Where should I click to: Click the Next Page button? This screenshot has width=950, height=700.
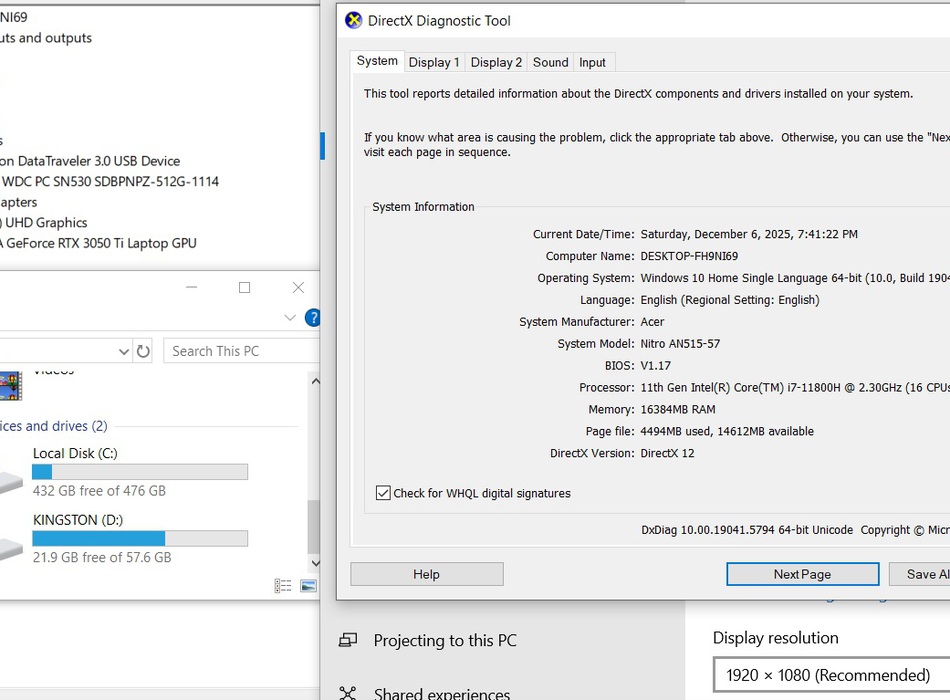coord(802,574)
